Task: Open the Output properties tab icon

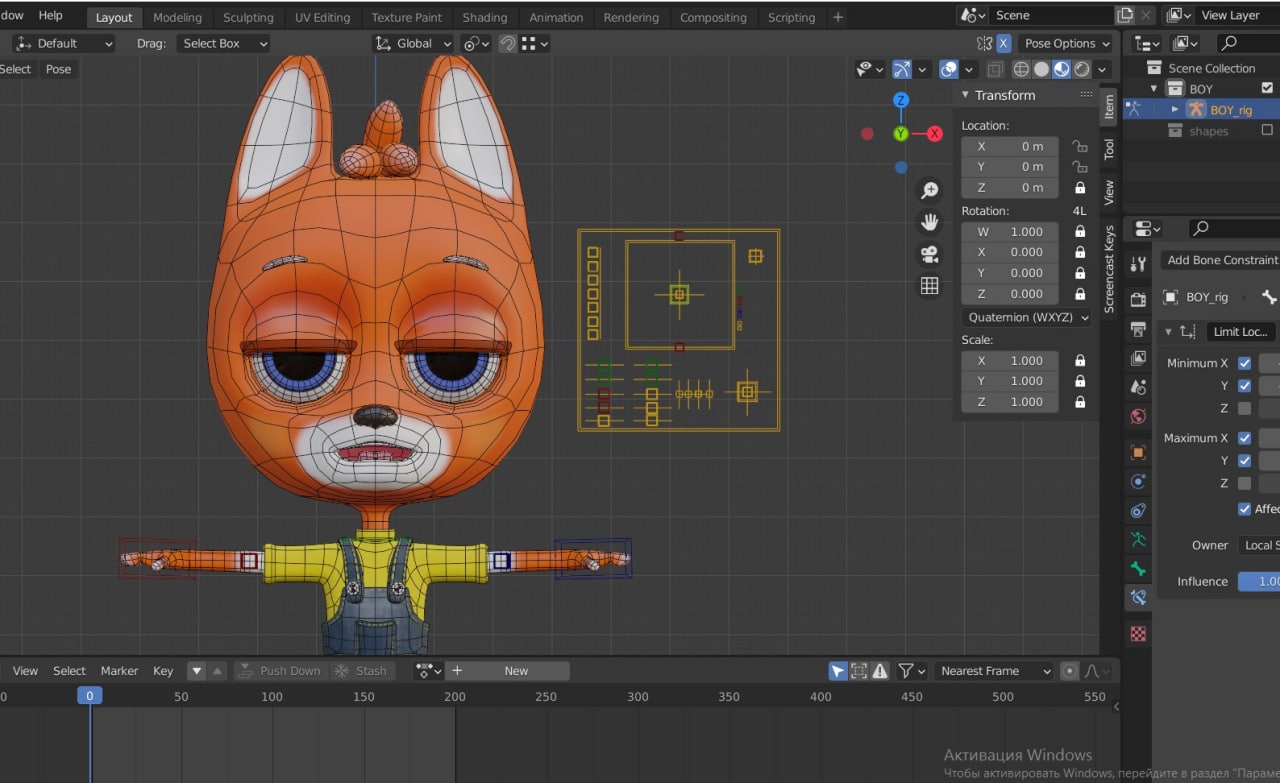Action: pyautogui.click(x=1138, y=329)
